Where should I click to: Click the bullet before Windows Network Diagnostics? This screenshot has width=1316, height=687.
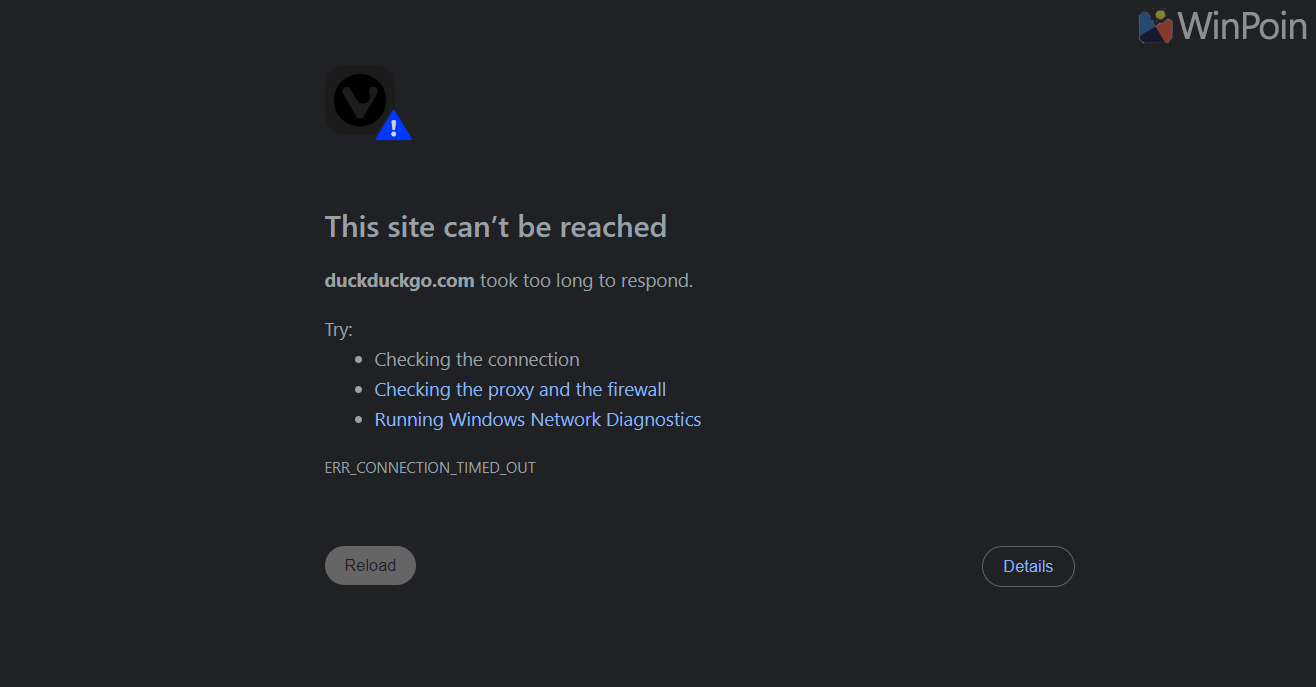360,420
